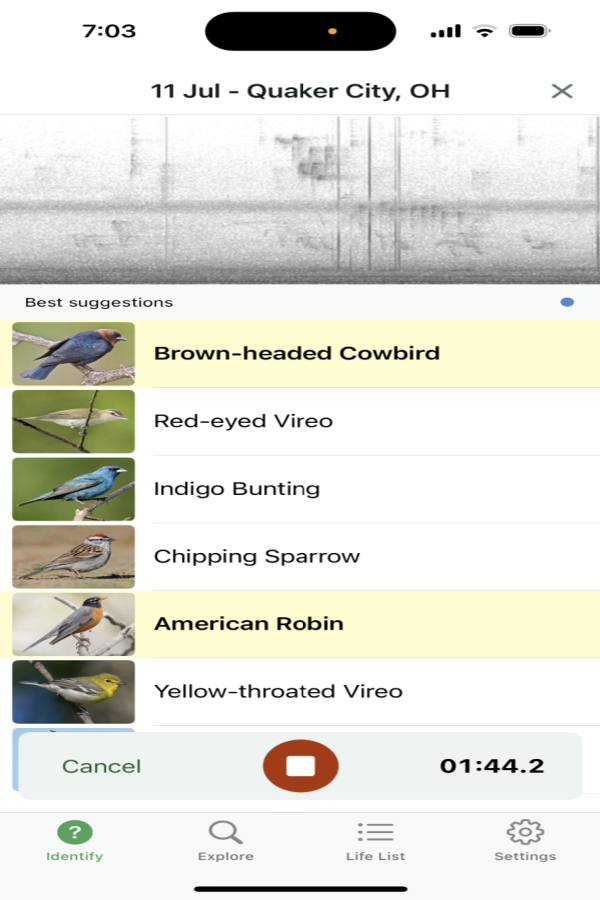This screenshot has height=900, width=600.
Task: Click the live spectrogram display
Action: [300, 200]
